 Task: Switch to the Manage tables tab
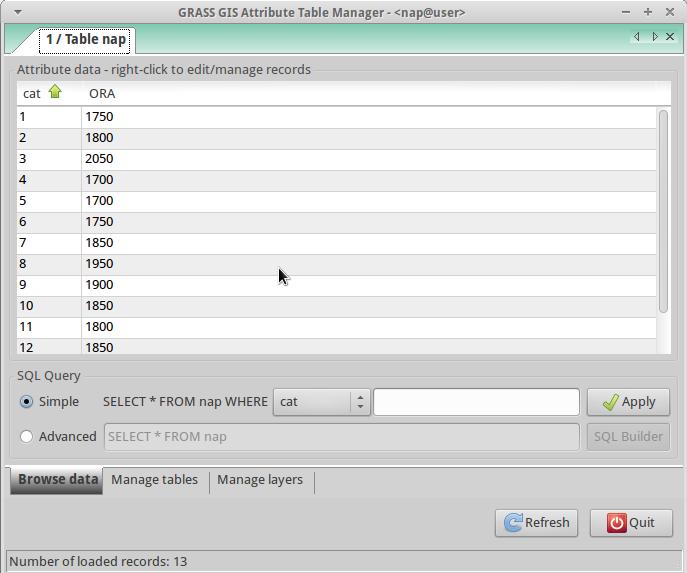click(x=155, y=480)
